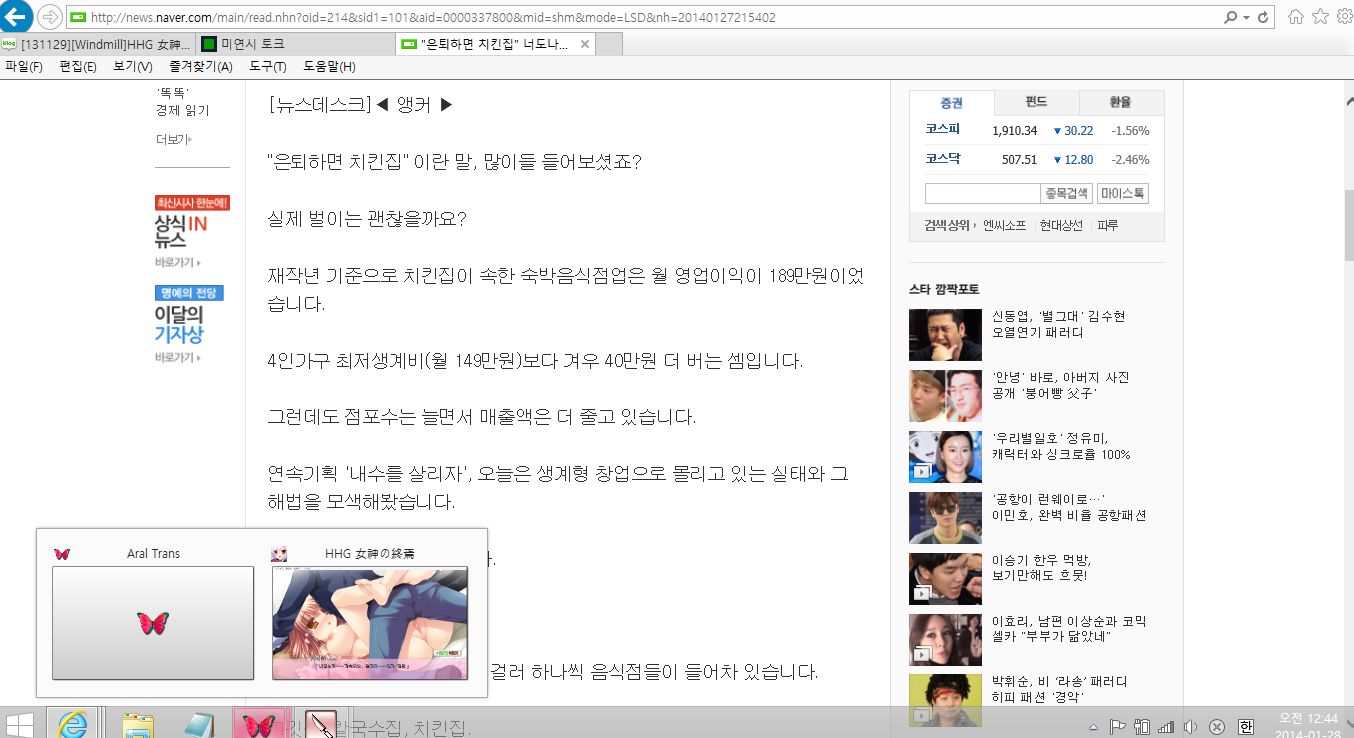Open the IE home page icon

point(1296,17)
